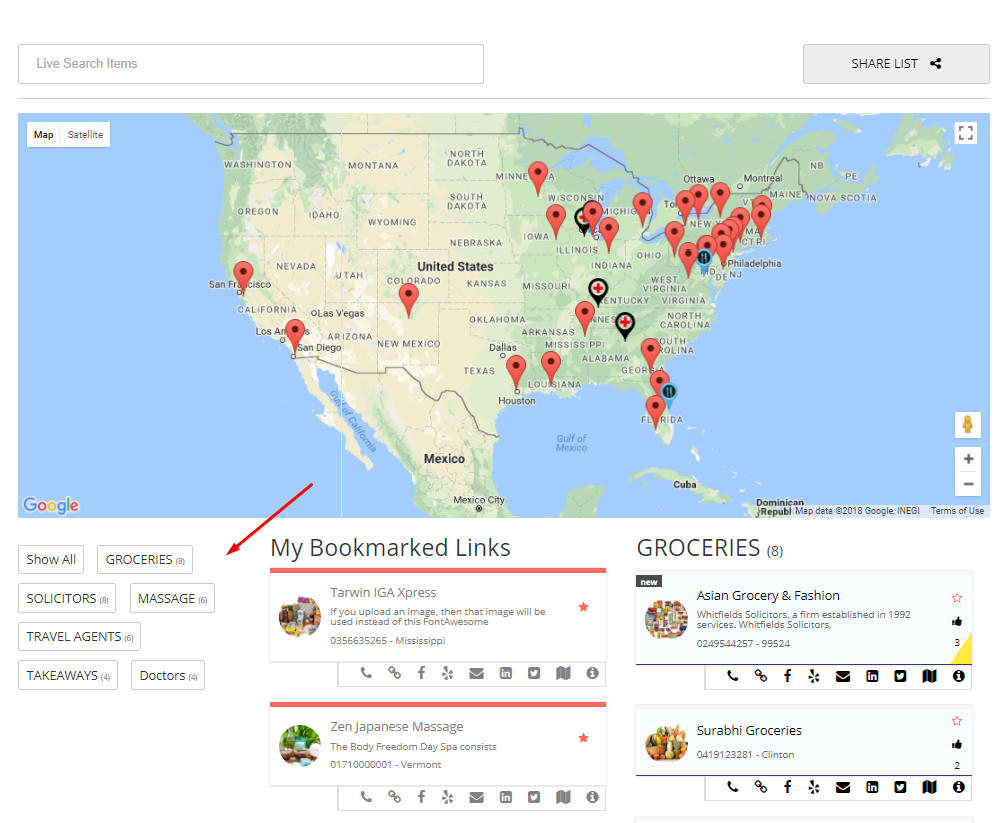
Task: Click the Yelp icon under Tarwin IGA Xpress
Action: [x=448, y=673]
